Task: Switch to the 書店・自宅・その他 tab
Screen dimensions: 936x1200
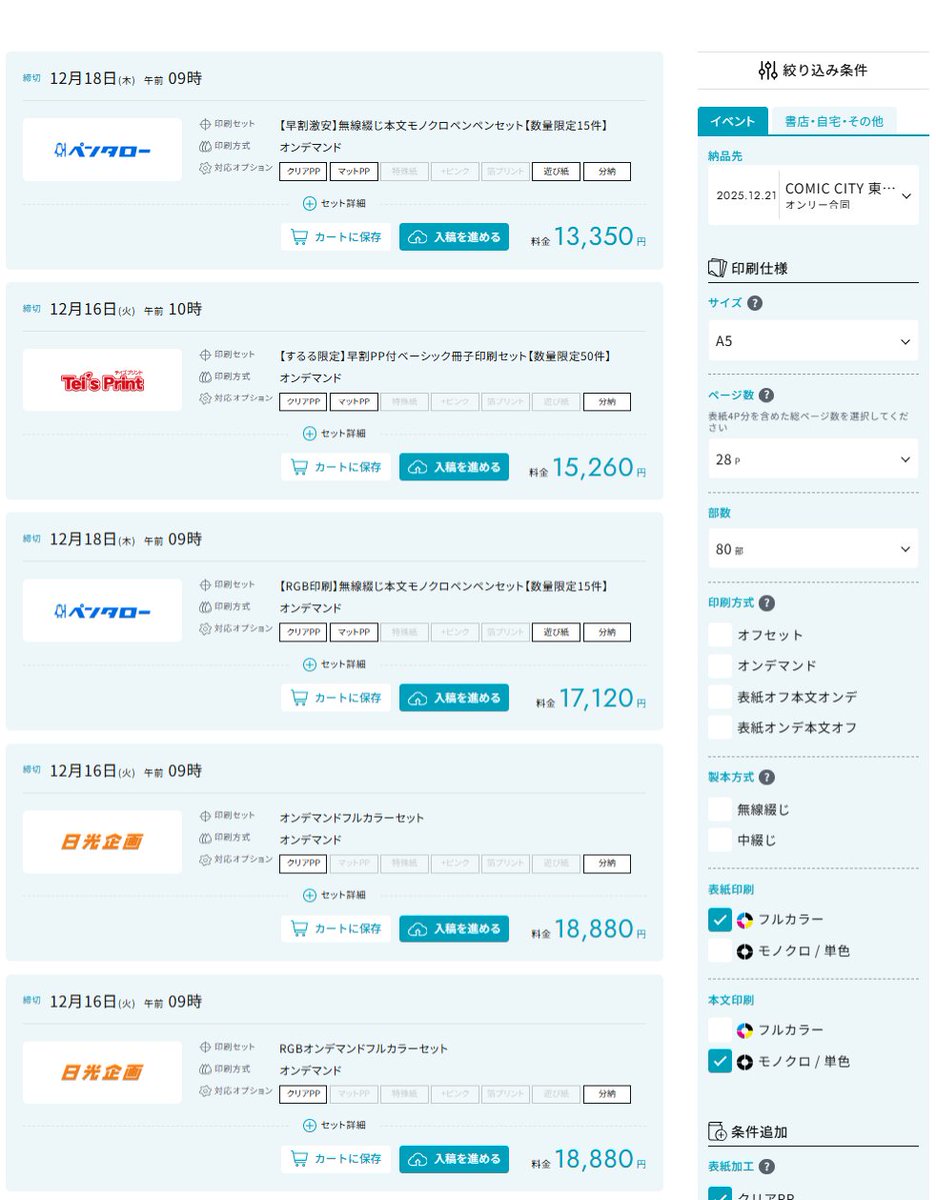Action: pos(834,121)
